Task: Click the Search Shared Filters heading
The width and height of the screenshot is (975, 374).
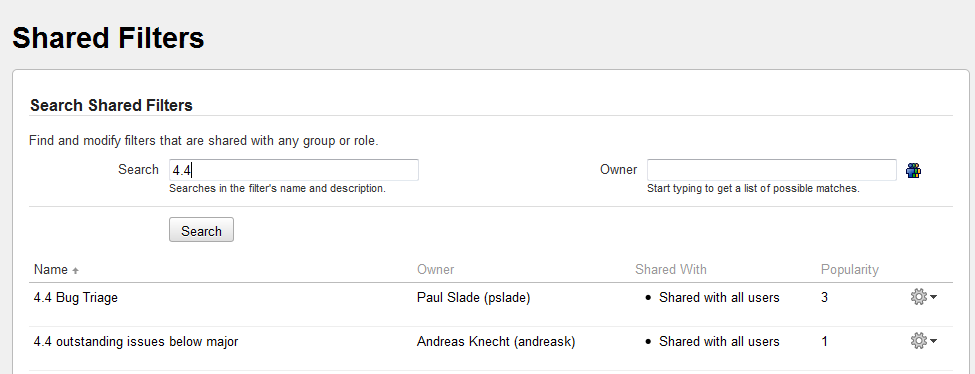Action: tap(111, 105)
